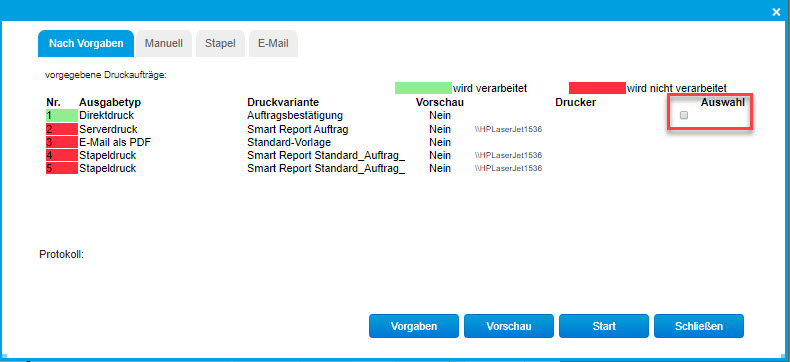Click the Serverdruck entry
Image resolution: width=790 pixels, height=362 pixels.
[108, 129]
